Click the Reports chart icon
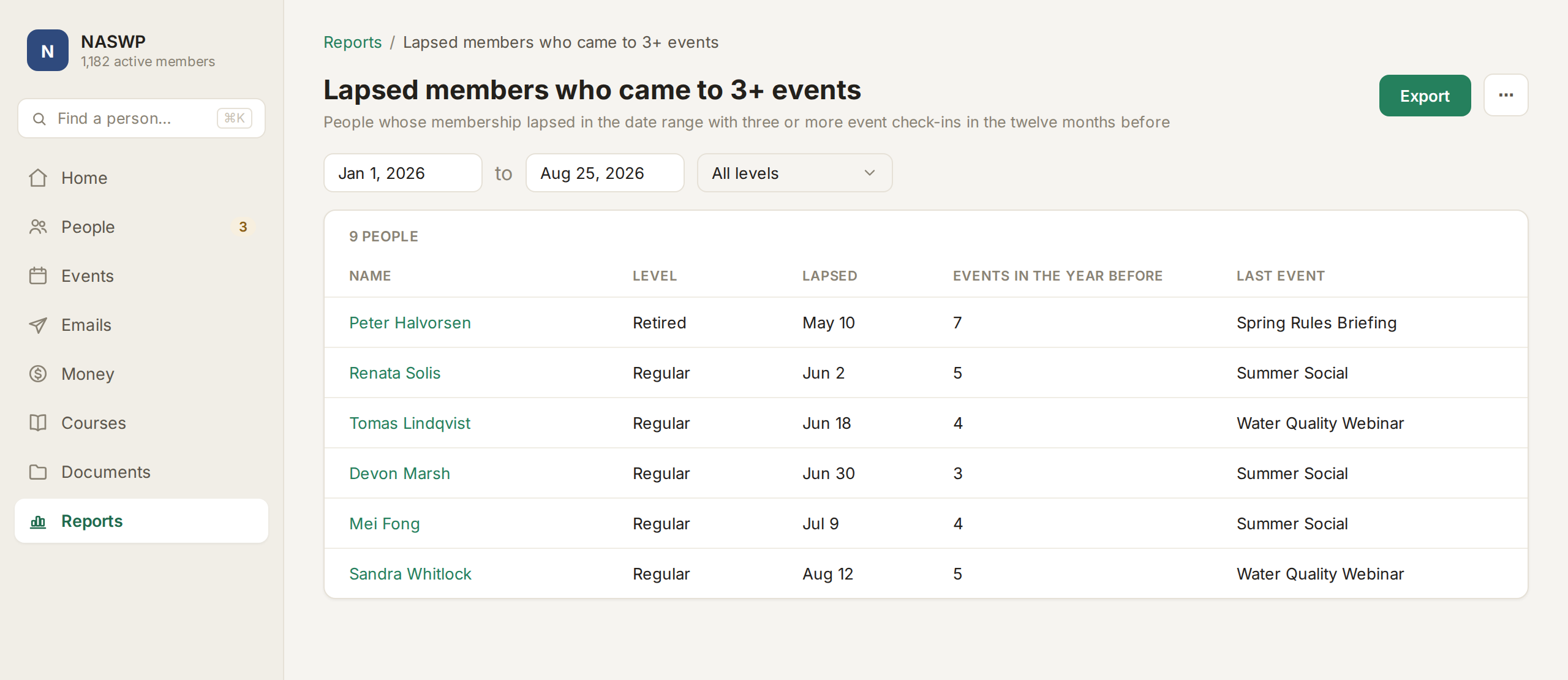 click(x=38, y=521)
